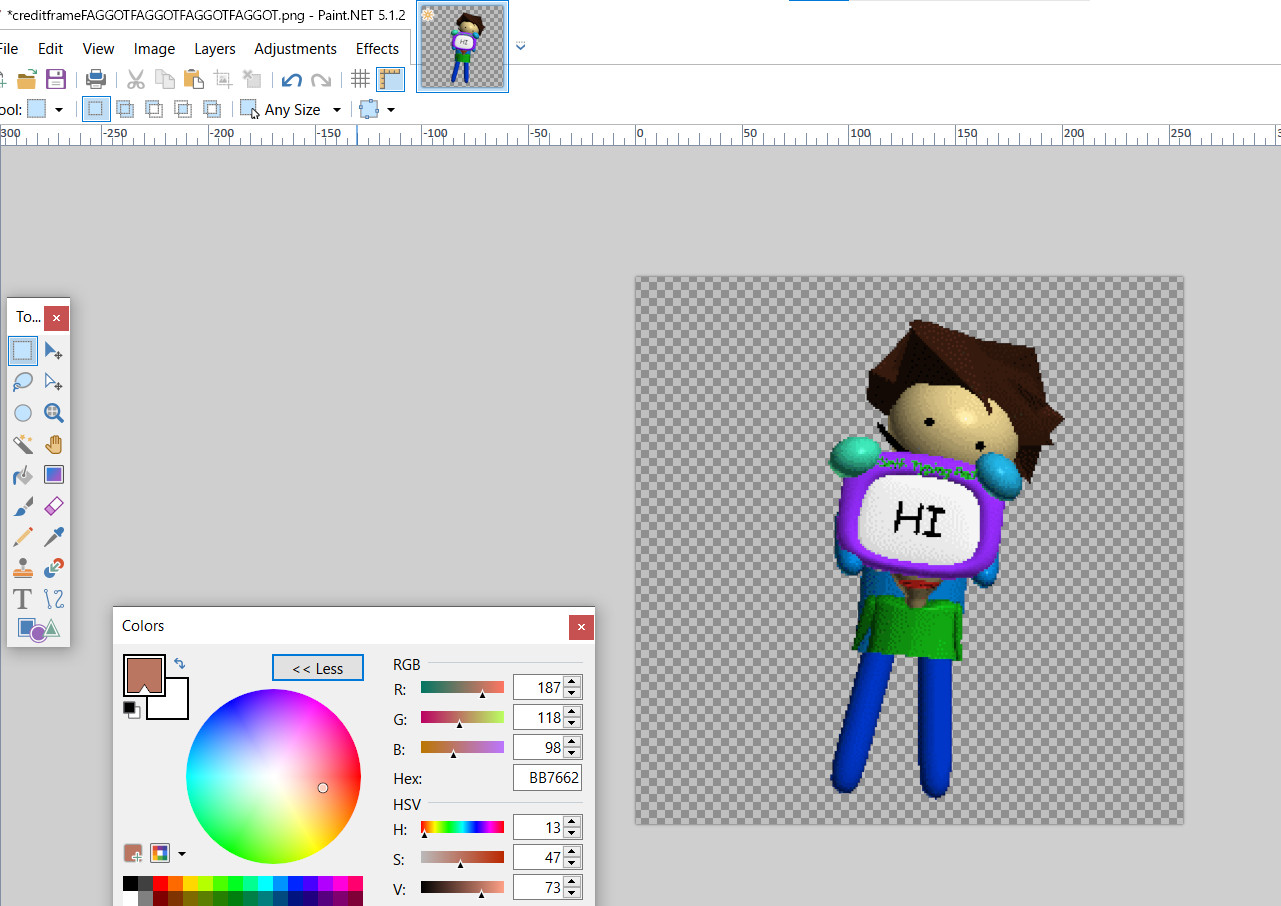Screen dimensions: 1281x906
Task: Open the View menu
Action: [98, 48]
